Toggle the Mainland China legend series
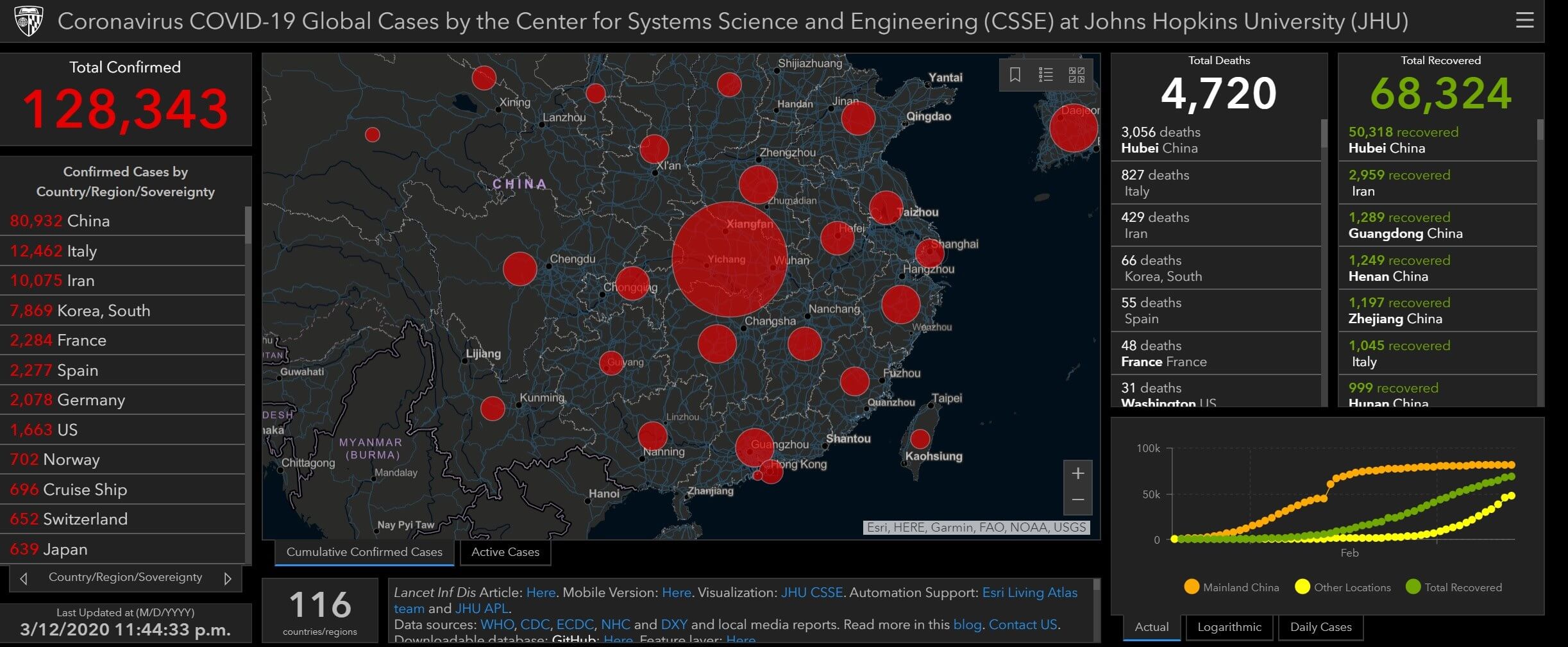 coord(1231,587)
